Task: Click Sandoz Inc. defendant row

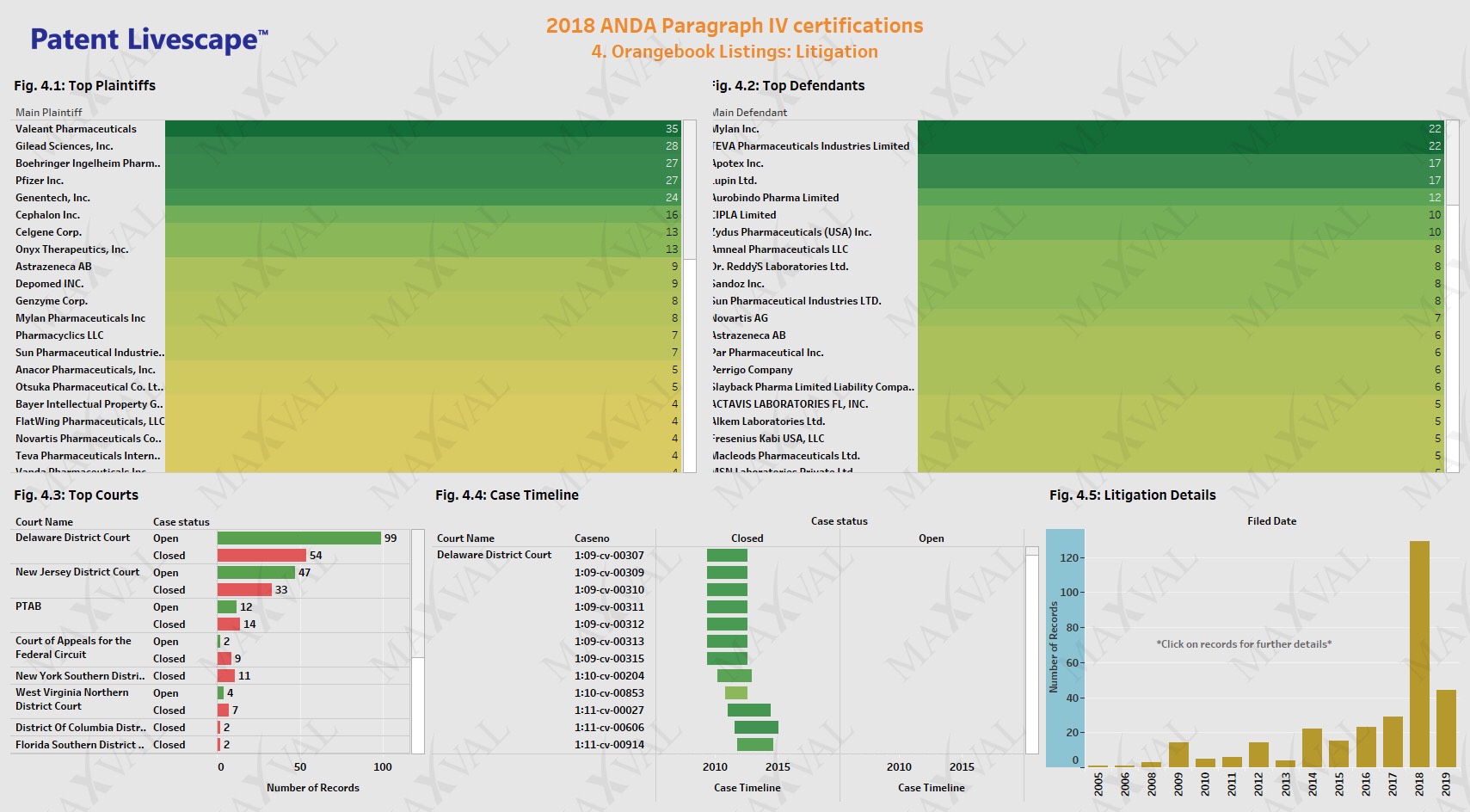Action: tap(1078, 284)
